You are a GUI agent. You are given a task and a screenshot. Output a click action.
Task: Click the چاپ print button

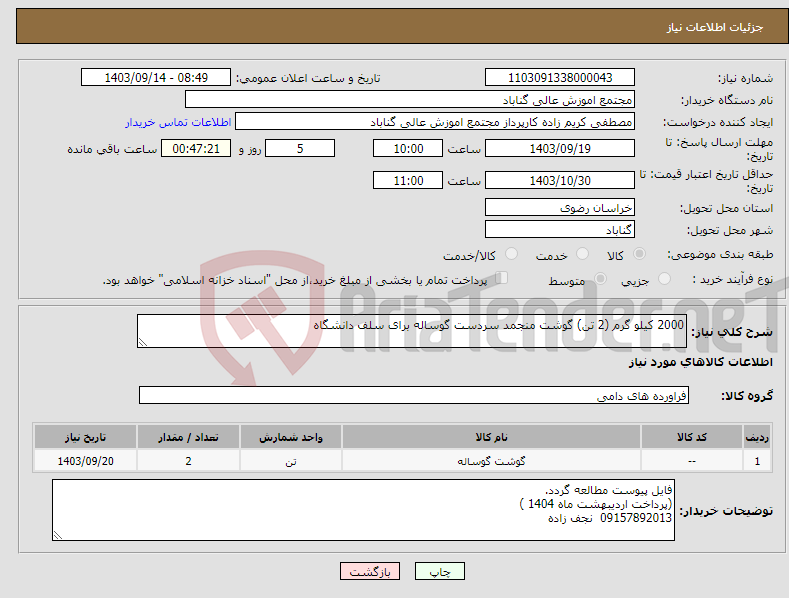coord(440,571)
